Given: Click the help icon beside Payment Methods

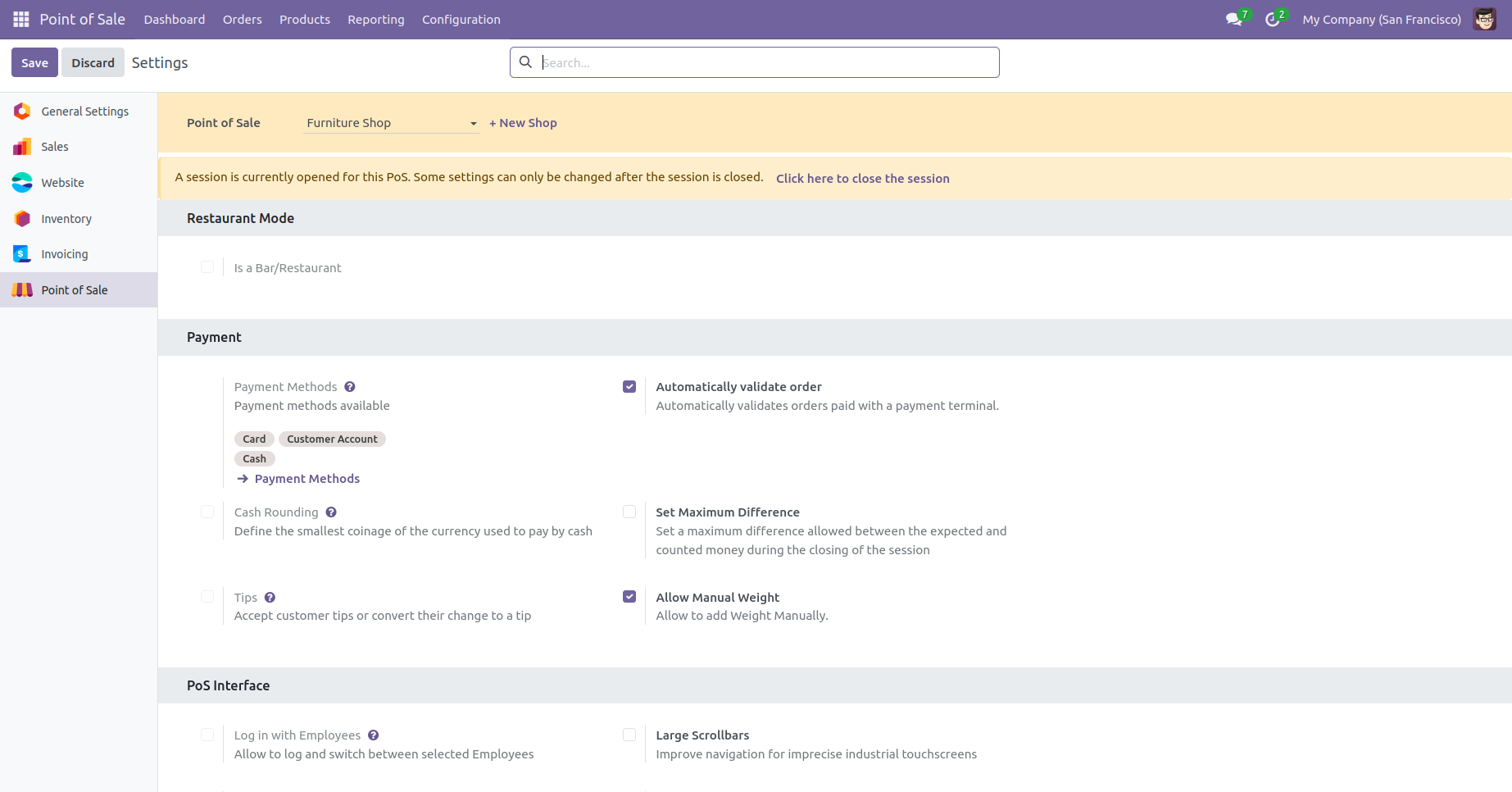Looking at the screenshot, I should [x=350, y=387].
